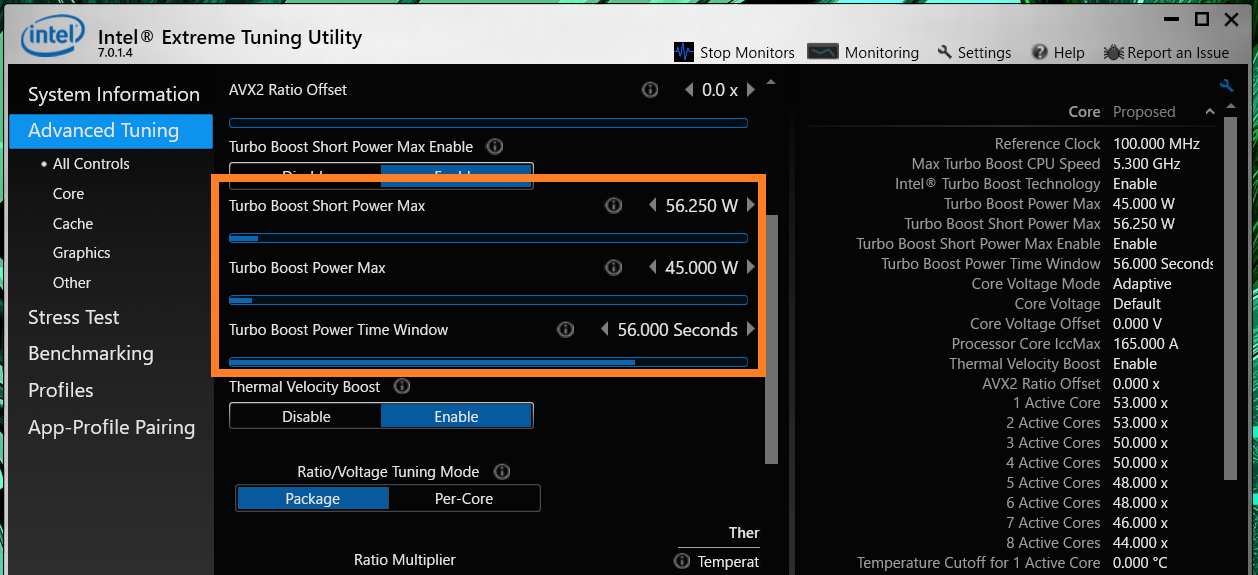Image resolution: width=1258 pixels, height=575 pixels.
Task: Show info for Turbo Boost Power Time Window
Action: coord(565,330)
